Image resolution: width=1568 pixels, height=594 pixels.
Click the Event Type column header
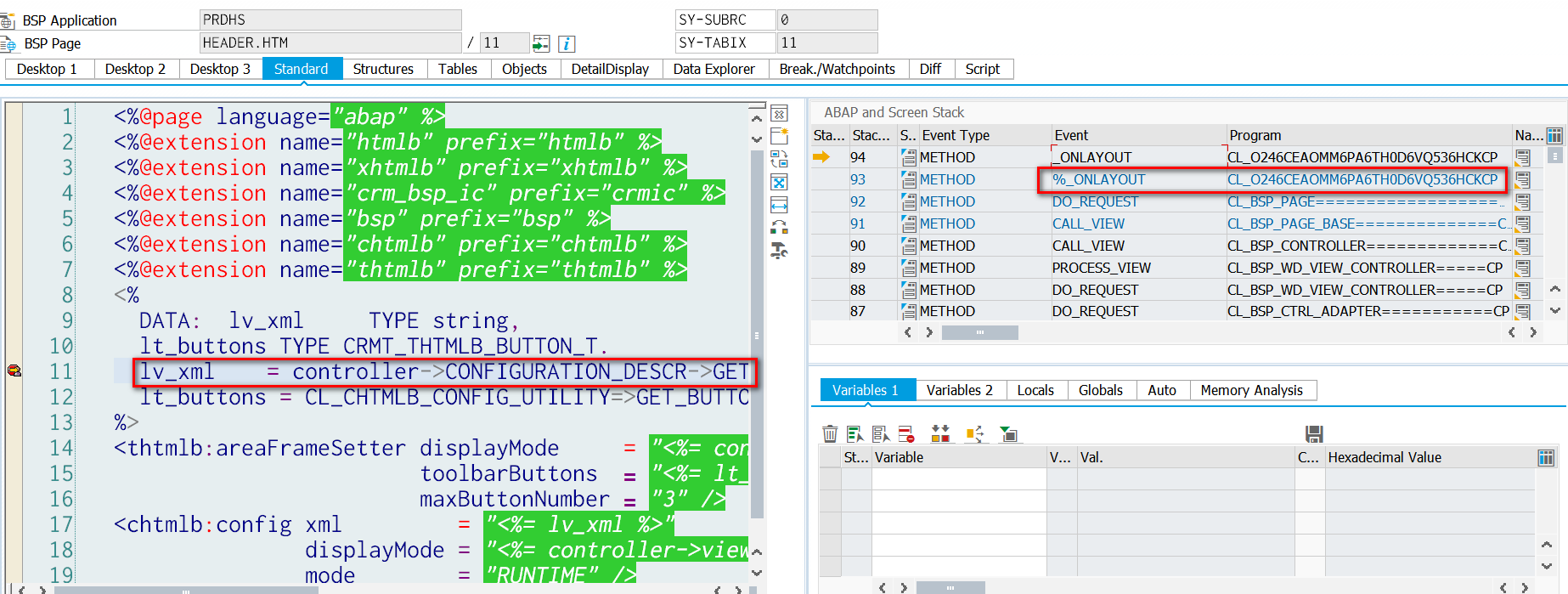pos(985,135)
